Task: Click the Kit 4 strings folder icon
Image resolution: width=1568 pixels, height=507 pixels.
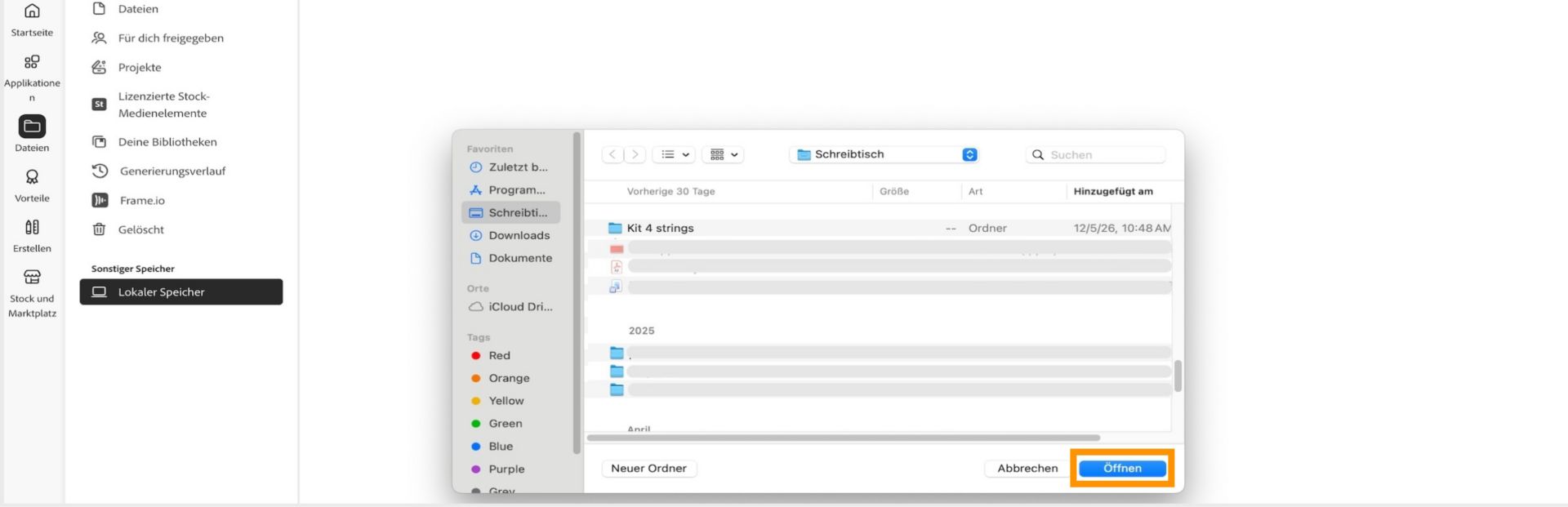Action: [x=615, y=229]
